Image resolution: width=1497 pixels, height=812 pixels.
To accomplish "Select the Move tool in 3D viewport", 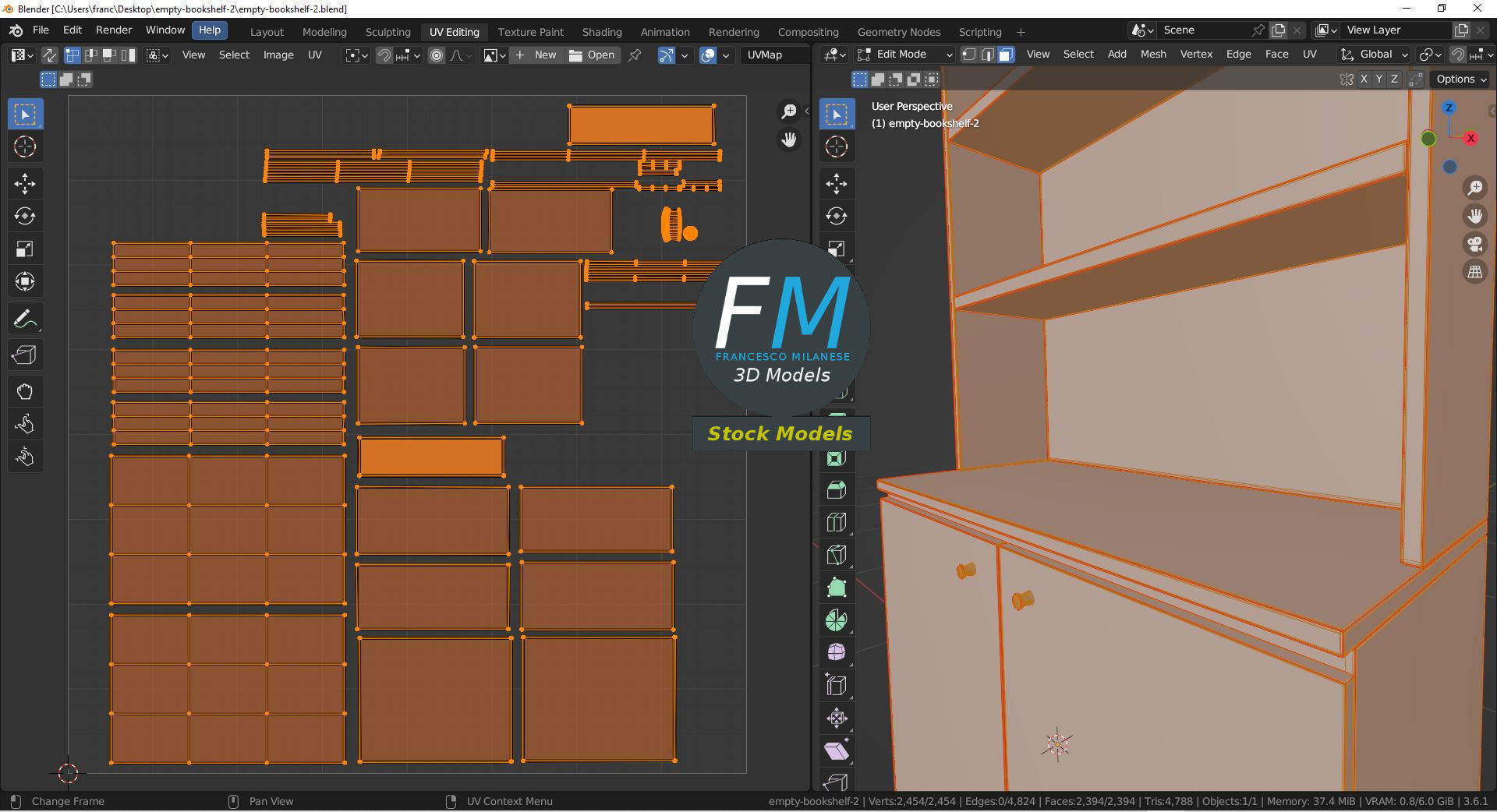I will [x=837, y=184].
